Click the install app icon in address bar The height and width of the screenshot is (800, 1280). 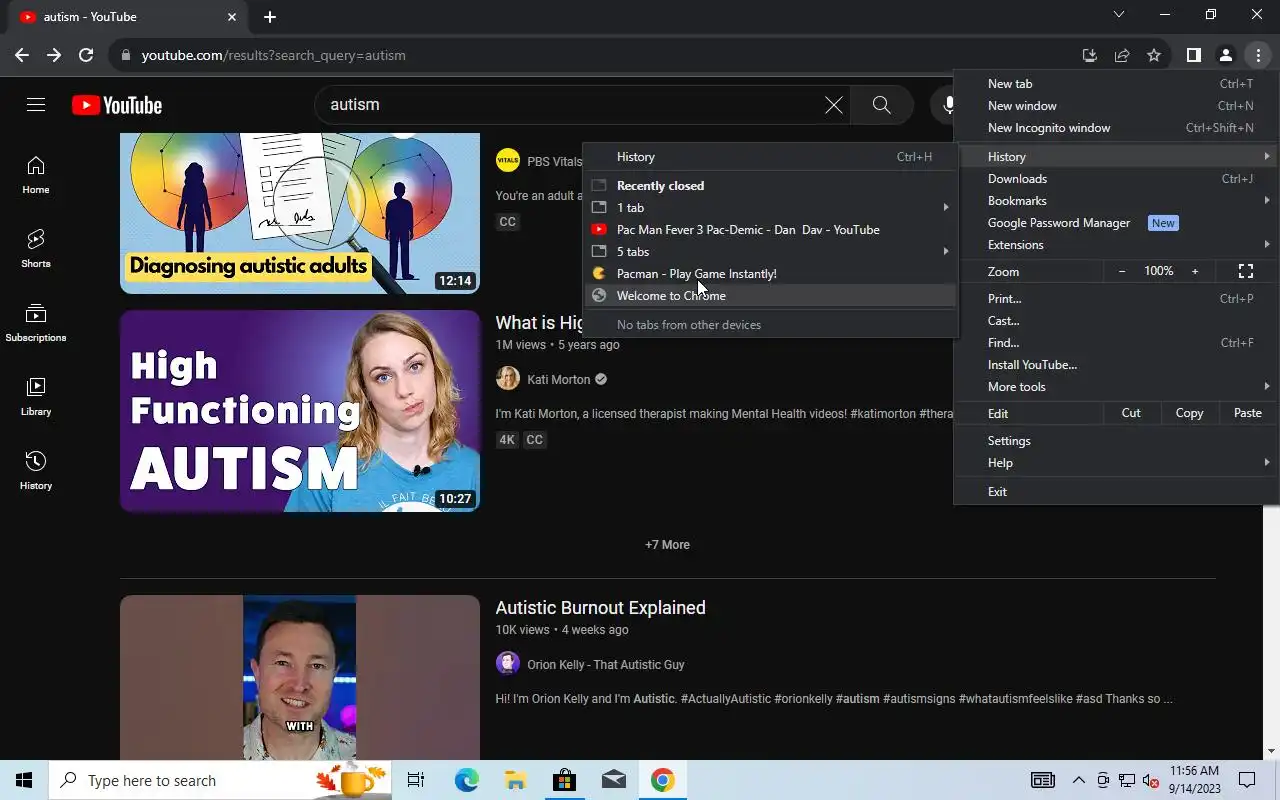click(1090, 55)
